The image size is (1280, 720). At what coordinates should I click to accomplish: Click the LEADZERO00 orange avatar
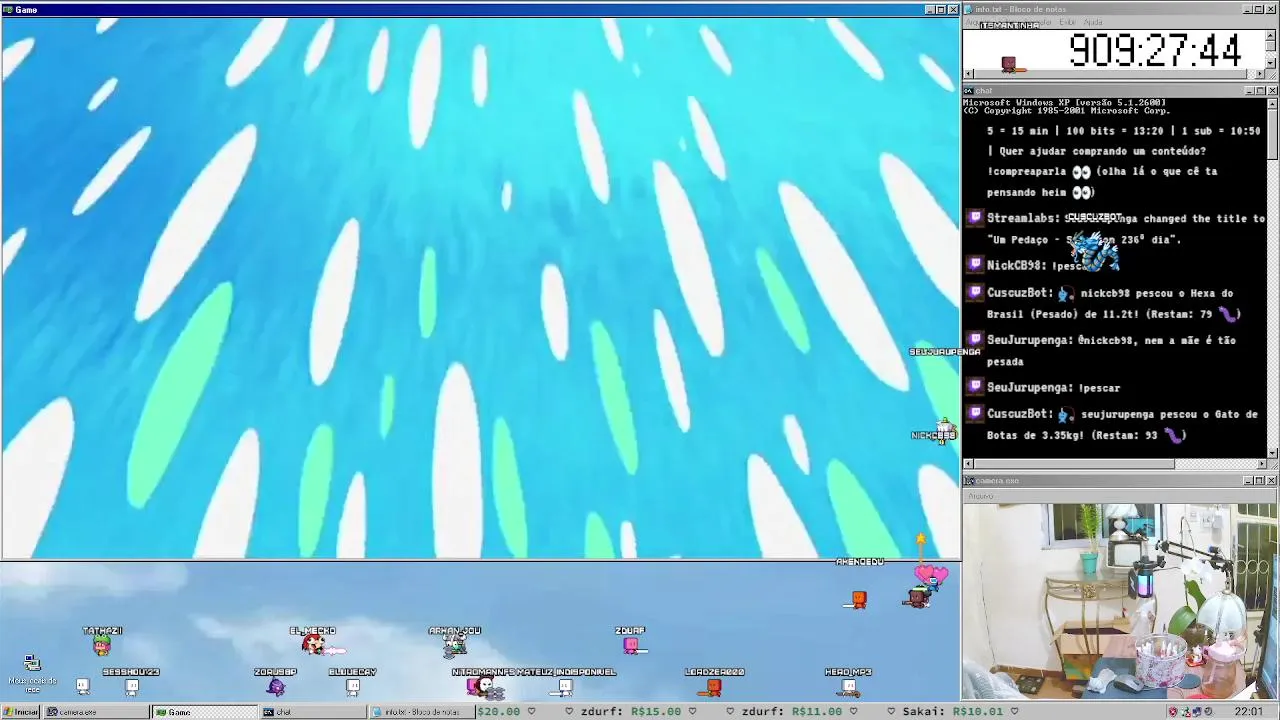click(713, 686)
